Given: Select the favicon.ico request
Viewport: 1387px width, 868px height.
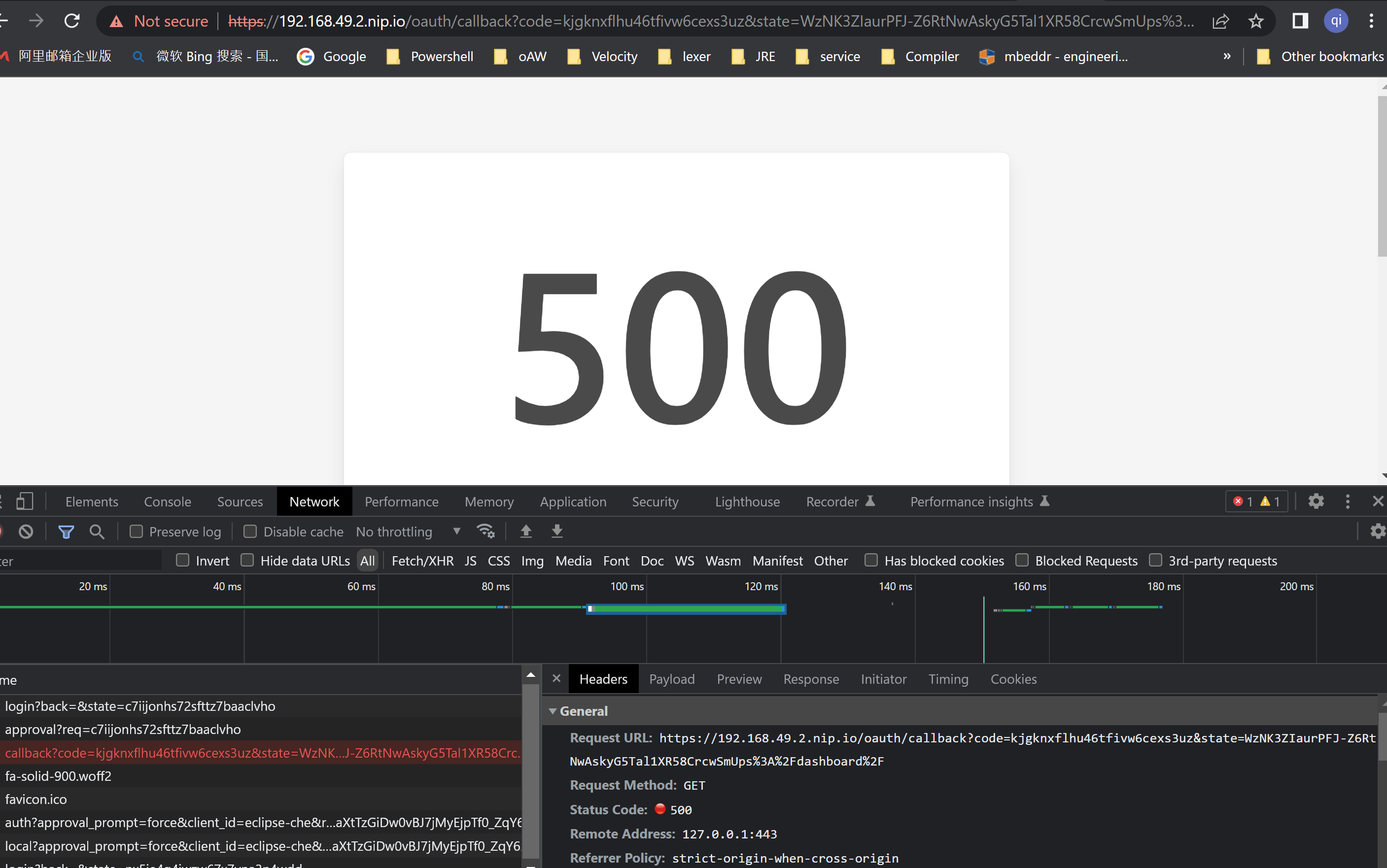Looking at the screenshot, I should 35,799.
